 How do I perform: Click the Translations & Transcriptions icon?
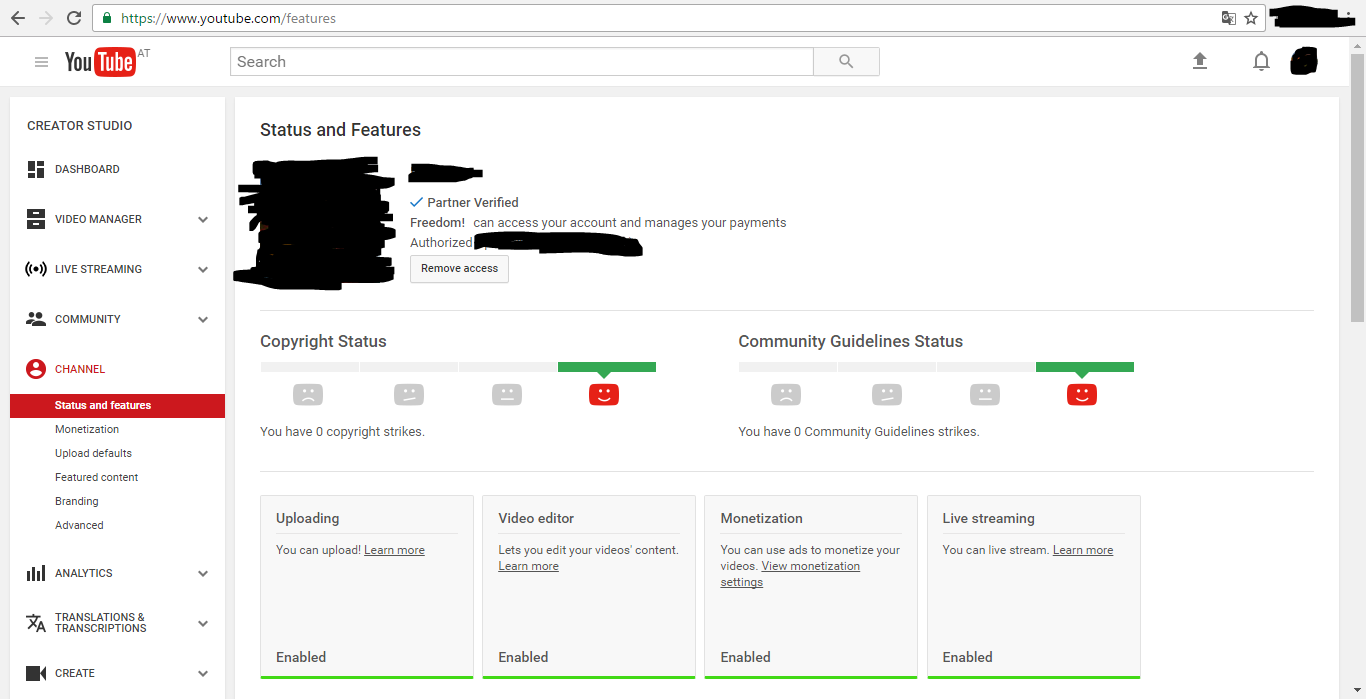pyautogui.click(x=36, y=623)
